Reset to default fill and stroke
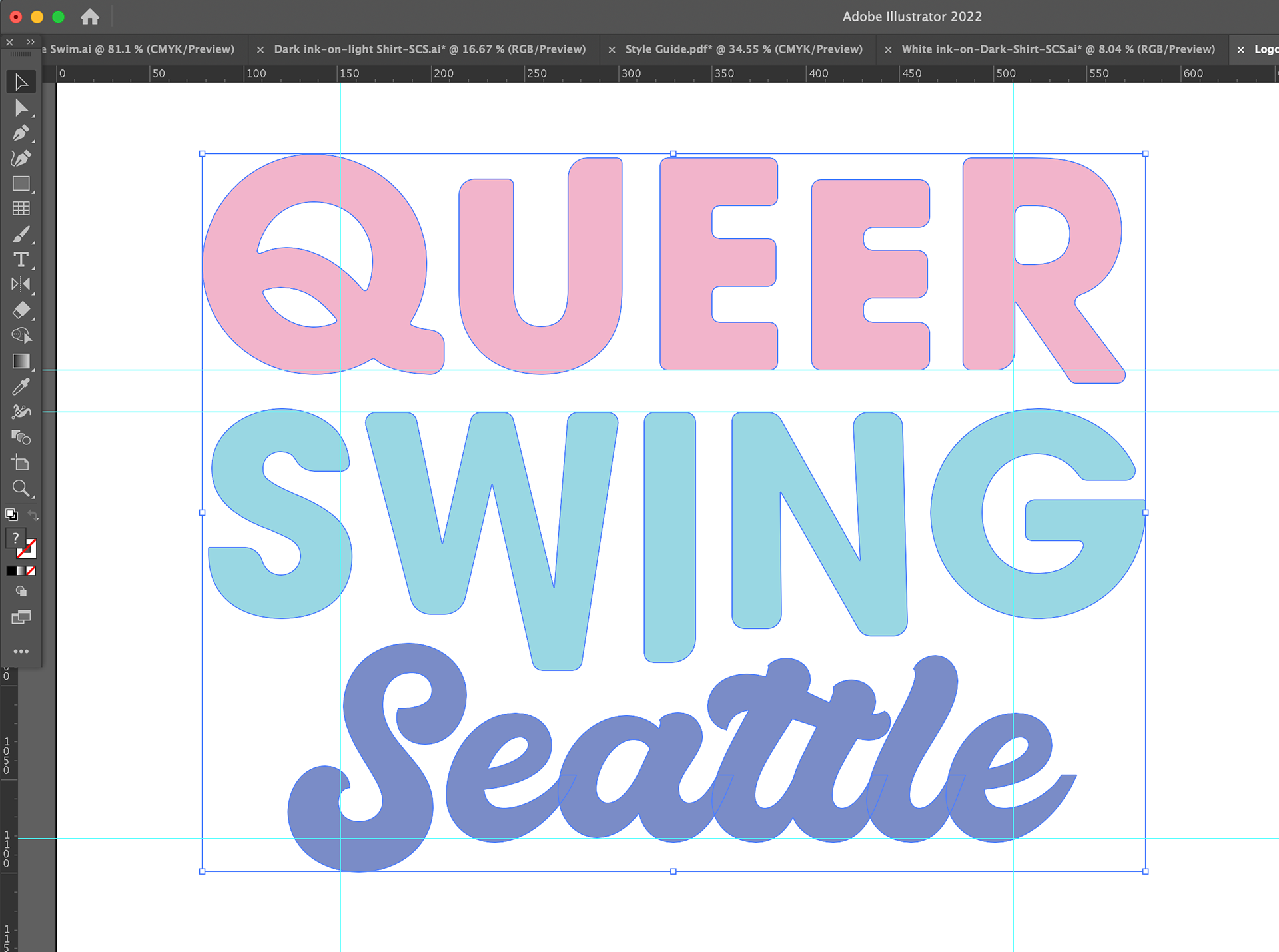This screenshot has height=952, width=1279. (11, 514)
